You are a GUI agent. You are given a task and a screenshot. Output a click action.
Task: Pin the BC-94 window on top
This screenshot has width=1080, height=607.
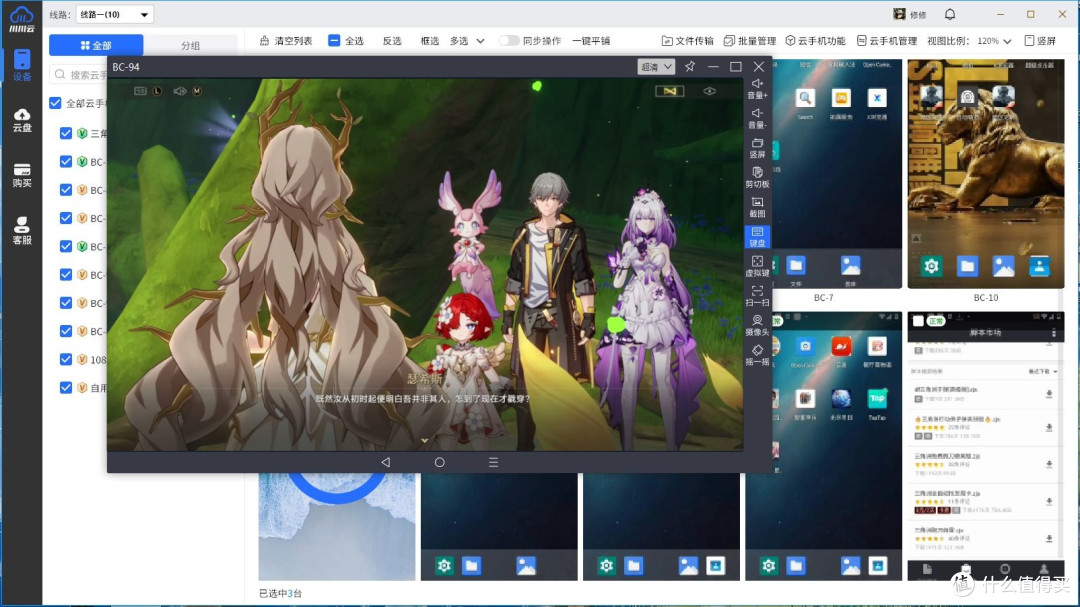coord(689,66)
